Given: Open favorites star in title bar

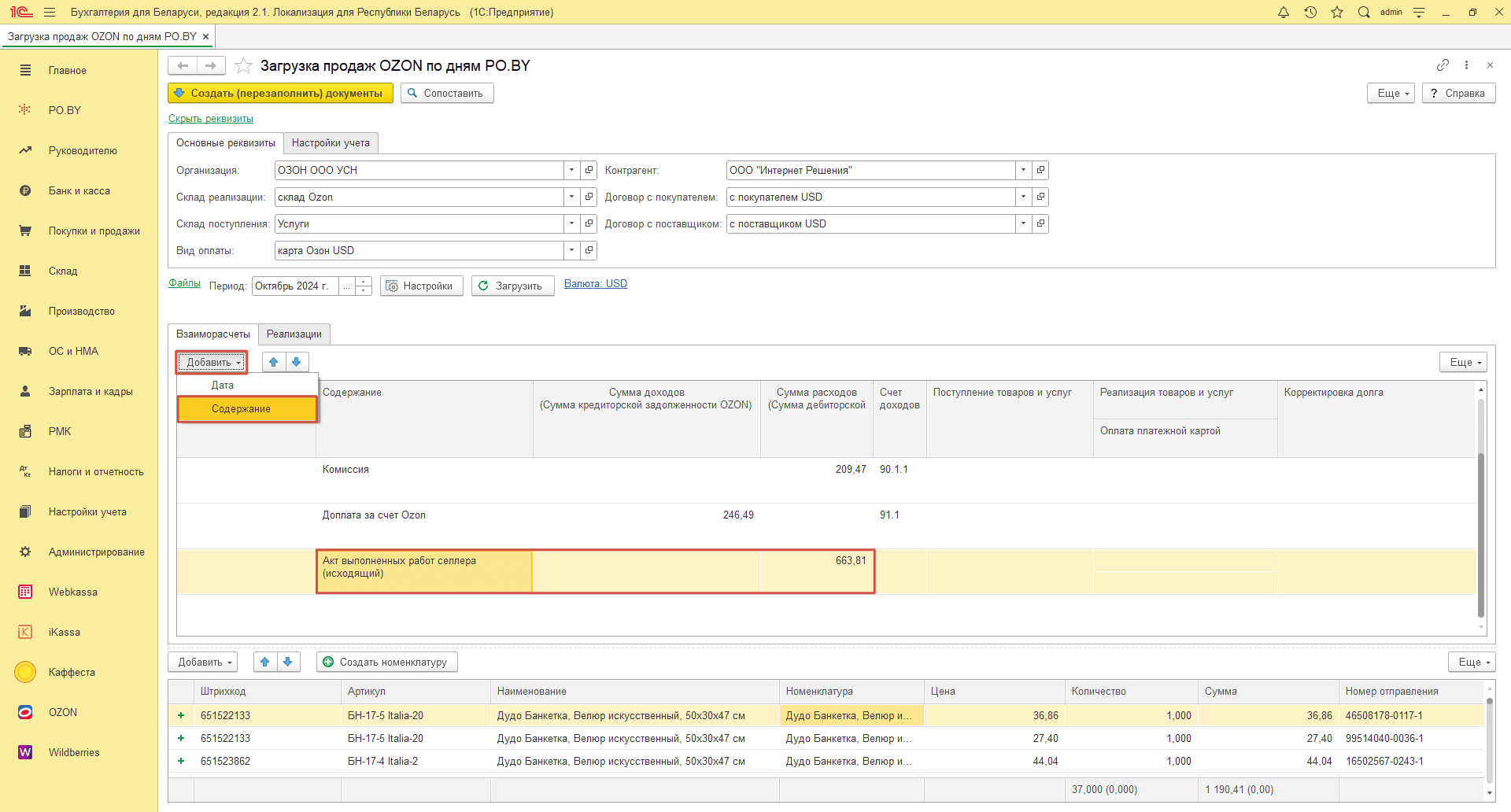Looking at the screenshot, I should 1337,12.
